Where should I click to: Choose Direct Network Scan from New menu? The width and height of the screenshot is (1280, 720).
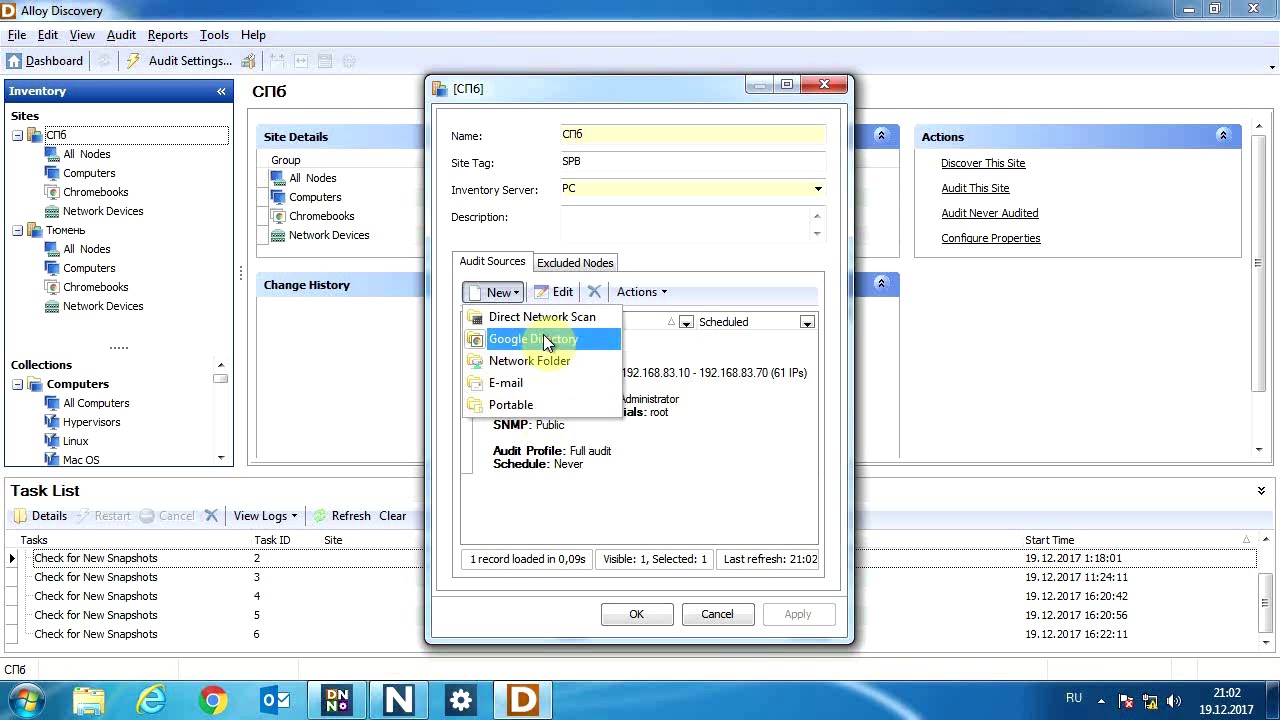pyautogui.click(x=542, y=317)
